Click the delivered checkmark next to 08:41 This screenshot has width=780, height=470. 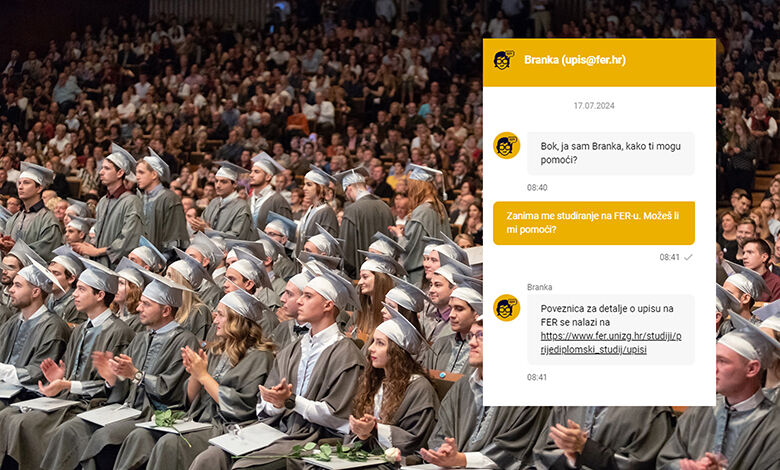tap(688, 257)
